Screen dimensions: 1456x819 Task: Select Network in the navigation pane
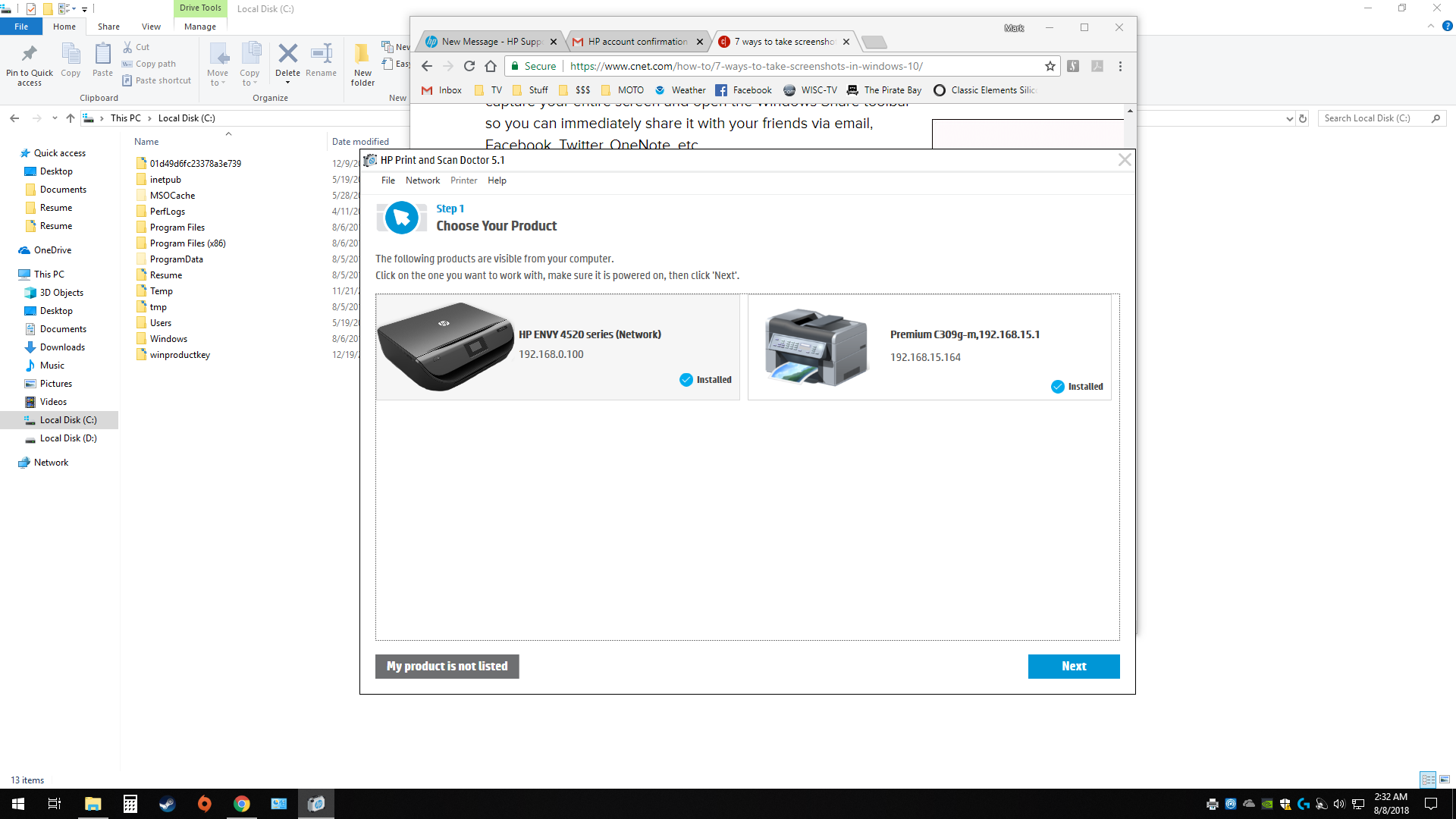[x=51, y=463]
